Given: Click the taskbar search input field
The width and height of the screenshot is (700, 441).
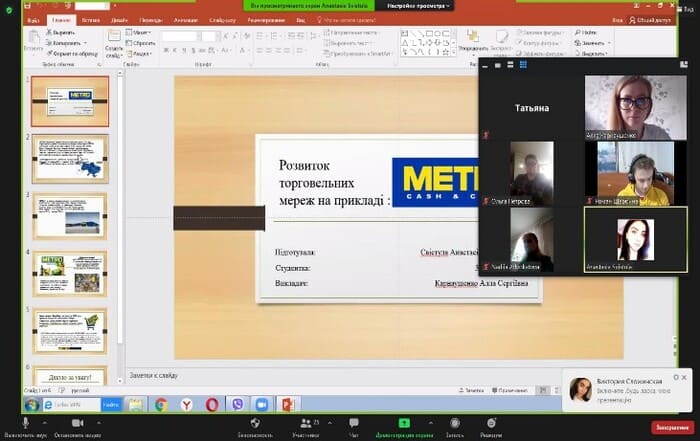Looking at the screenshot, I should pyautogui.click(x=71, y=405).
